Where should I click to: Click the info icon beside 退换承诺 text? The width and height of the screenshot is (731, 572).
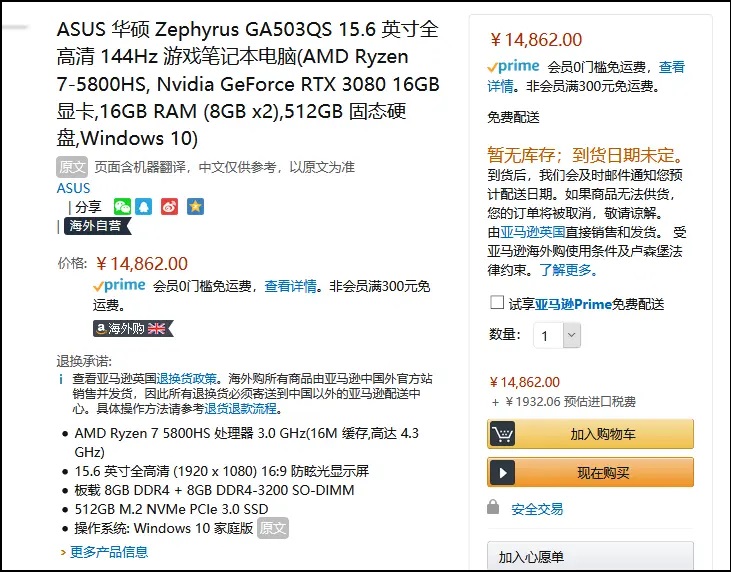[x=61, y=379]
